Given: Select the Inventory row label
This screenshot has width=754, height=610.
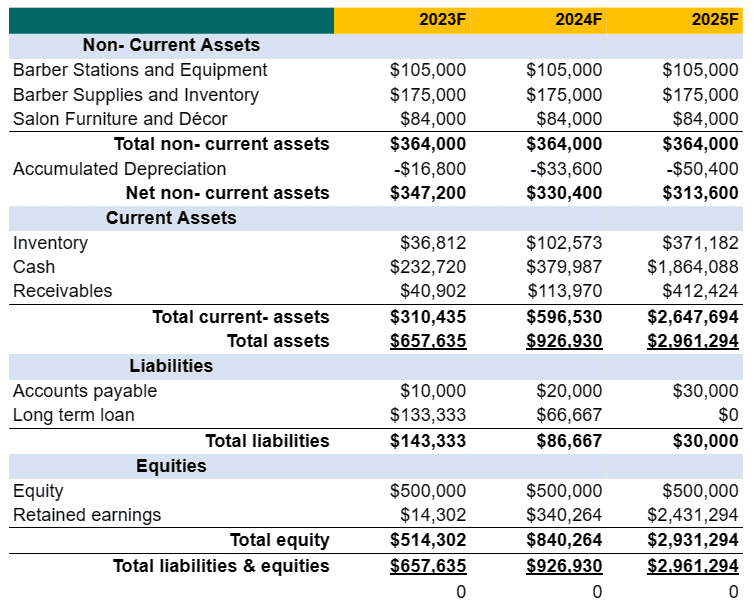Looking at the screenshot, I should pyautogui.click(x=50, y=243).
